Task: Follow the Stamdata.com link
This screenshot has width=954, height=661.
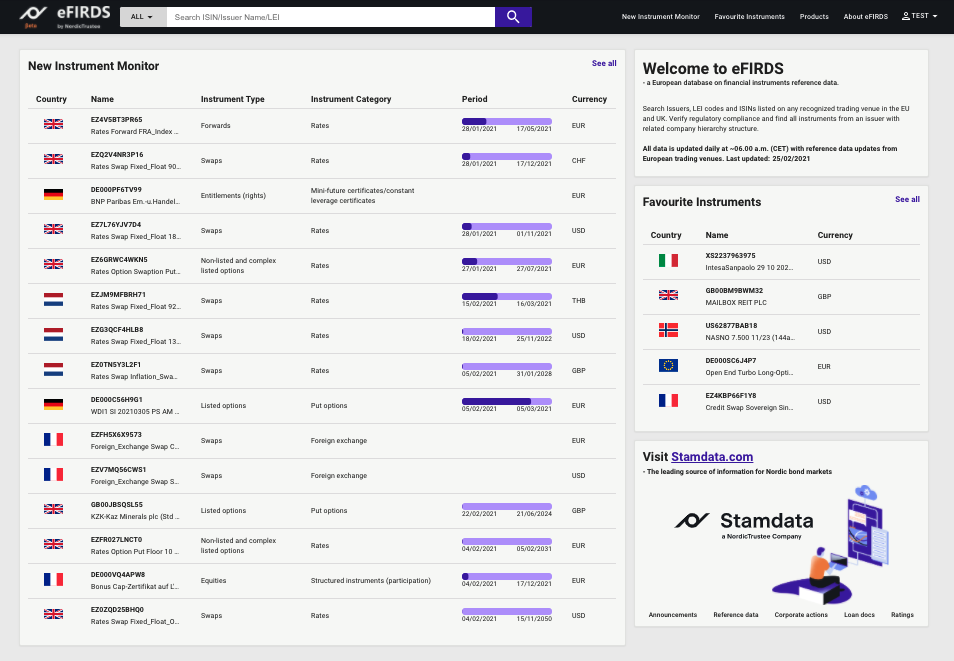Action: coord(712,457)
